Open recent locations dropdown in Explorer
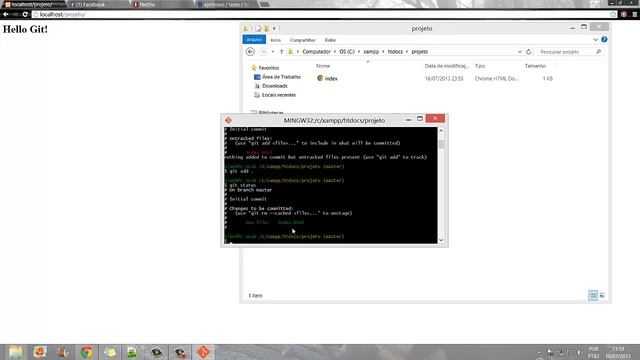640x360 pixels. pos(273,52)
